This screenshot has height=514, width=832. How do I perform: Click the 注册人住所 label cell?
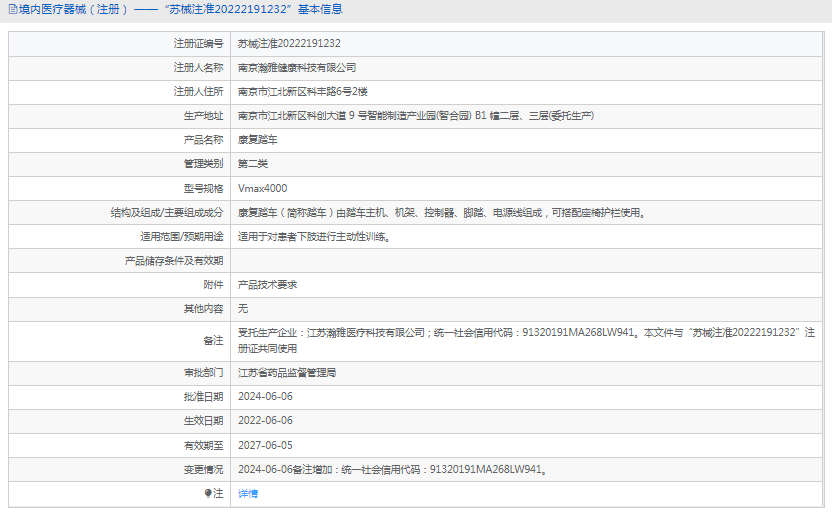click(x=119, y=92)
